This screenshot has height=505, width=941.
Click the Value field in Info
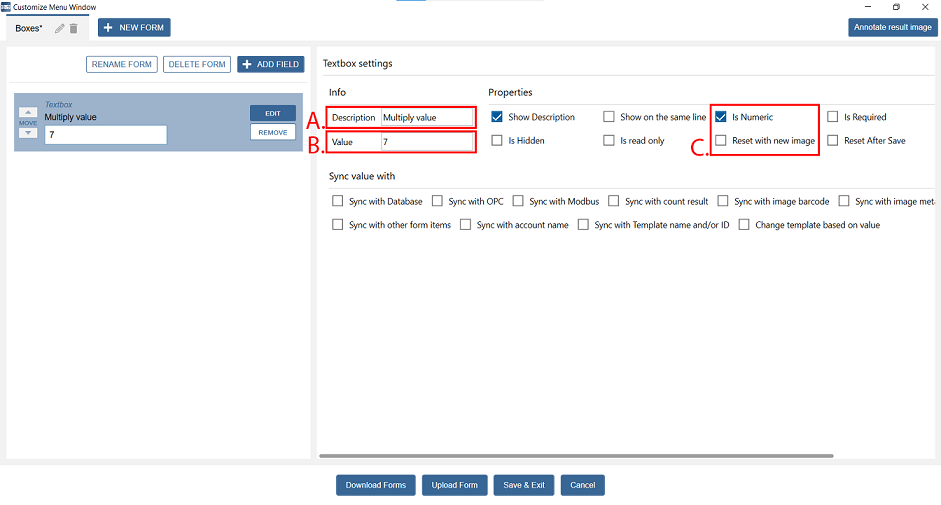(x=427, y=142)
